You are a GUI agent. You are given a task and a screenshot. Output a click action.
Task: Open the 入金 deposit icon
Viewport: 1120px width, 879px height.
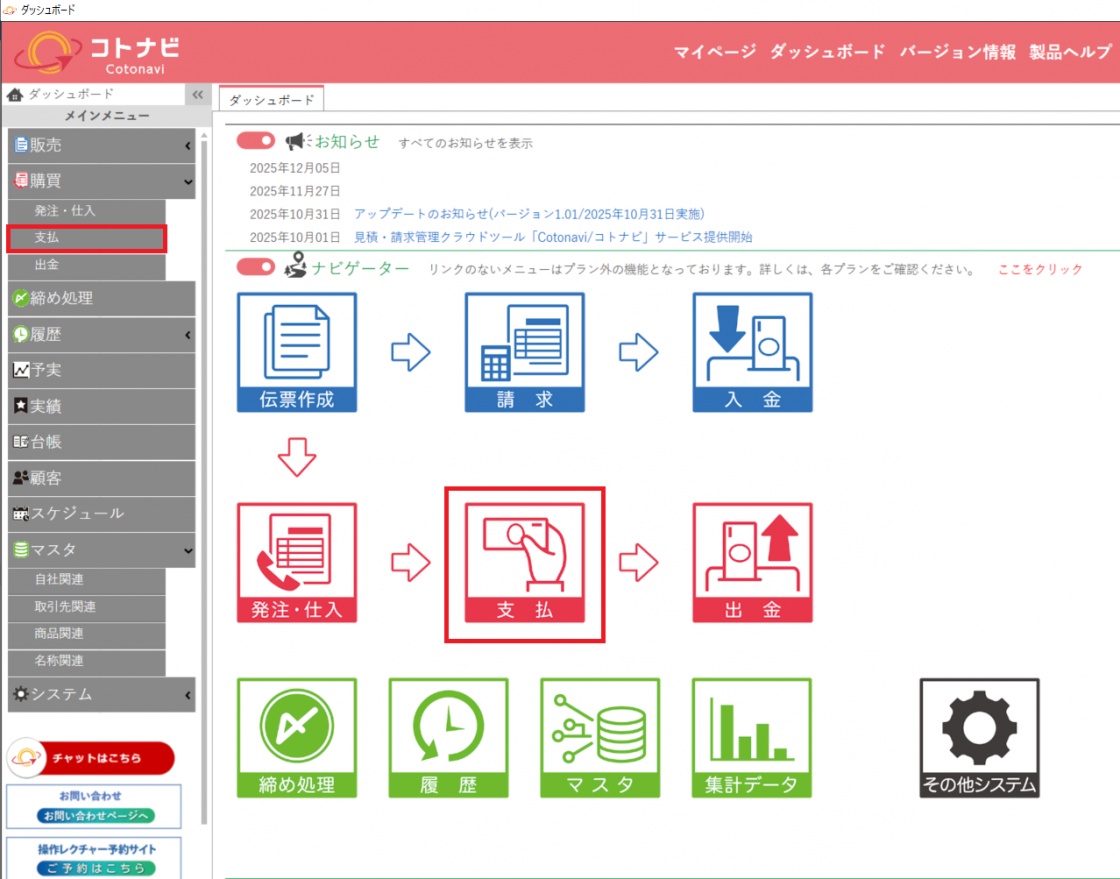752,352
